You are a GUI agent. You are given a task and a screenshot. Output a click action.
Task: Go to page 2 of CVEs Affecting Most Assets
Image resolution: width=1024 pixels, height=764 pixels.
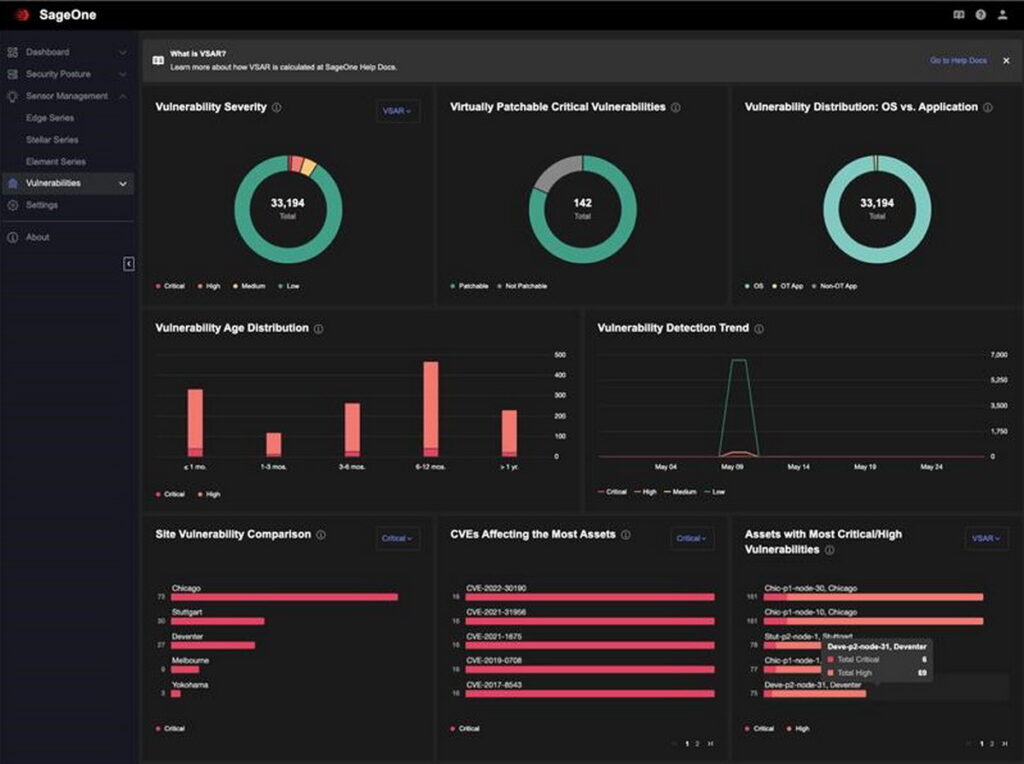click(697, 742)
